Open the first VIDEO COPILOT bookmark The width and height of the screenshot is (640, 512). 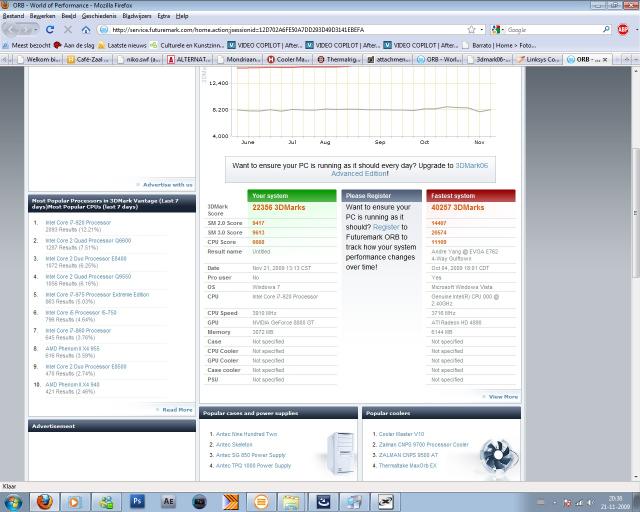tap(264, 45)
